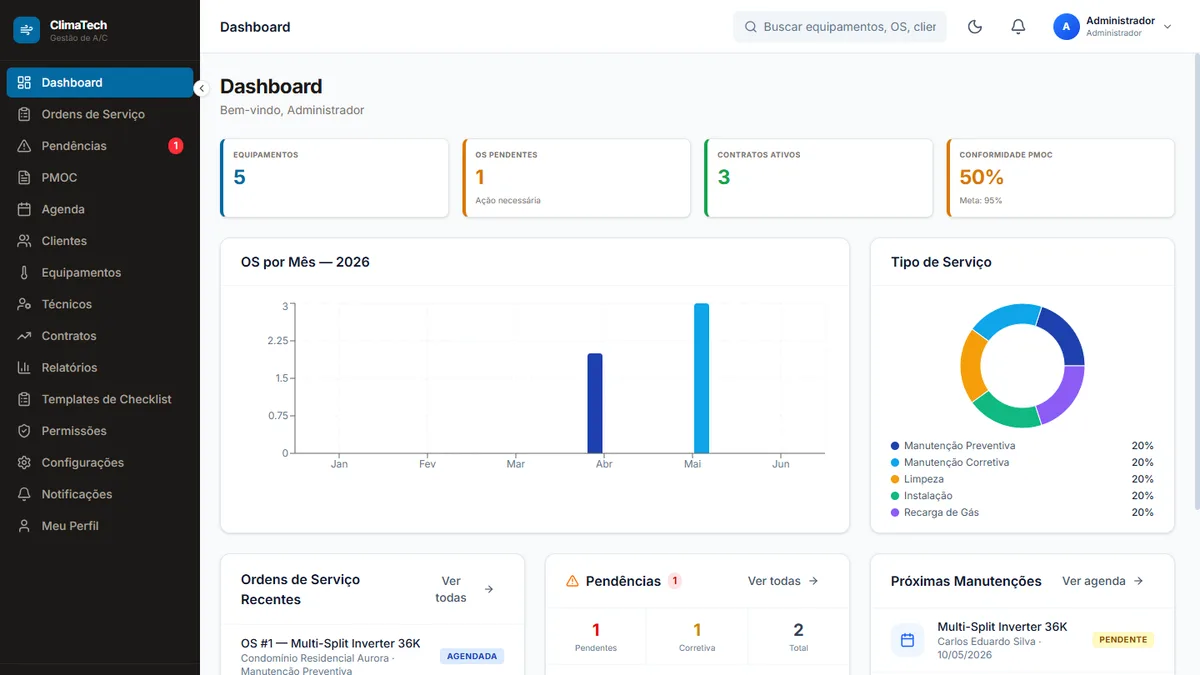1200x675 pixels.
Task: Open notifications bell in header
Action: pos(1018,27)
